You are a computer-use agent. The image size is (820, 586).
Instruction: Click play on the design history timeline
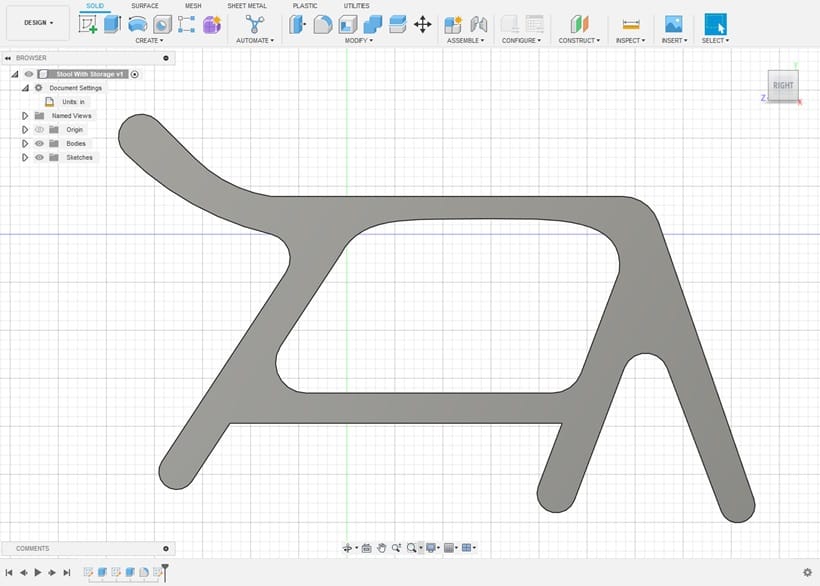pos(38,573)
